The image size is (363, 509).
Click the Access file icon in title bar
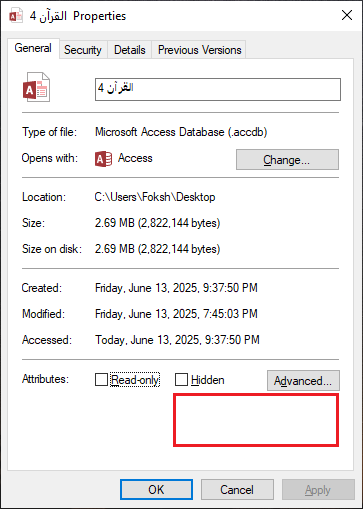click(16, 16)
